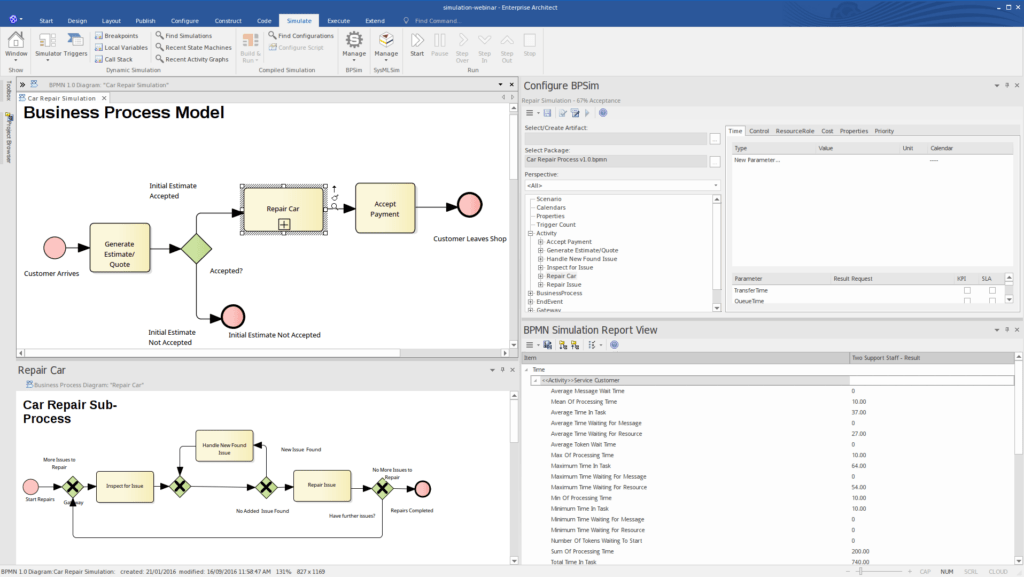Click the browse button beside Select Package
The image size is (1024, 577).
point(715,161)
